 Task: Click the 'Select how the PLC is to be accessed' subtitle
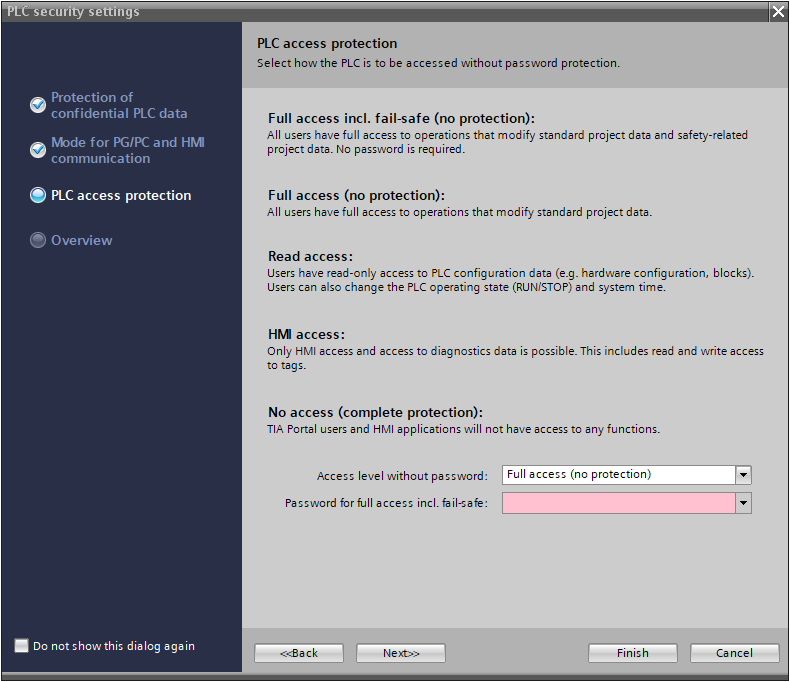438,63
